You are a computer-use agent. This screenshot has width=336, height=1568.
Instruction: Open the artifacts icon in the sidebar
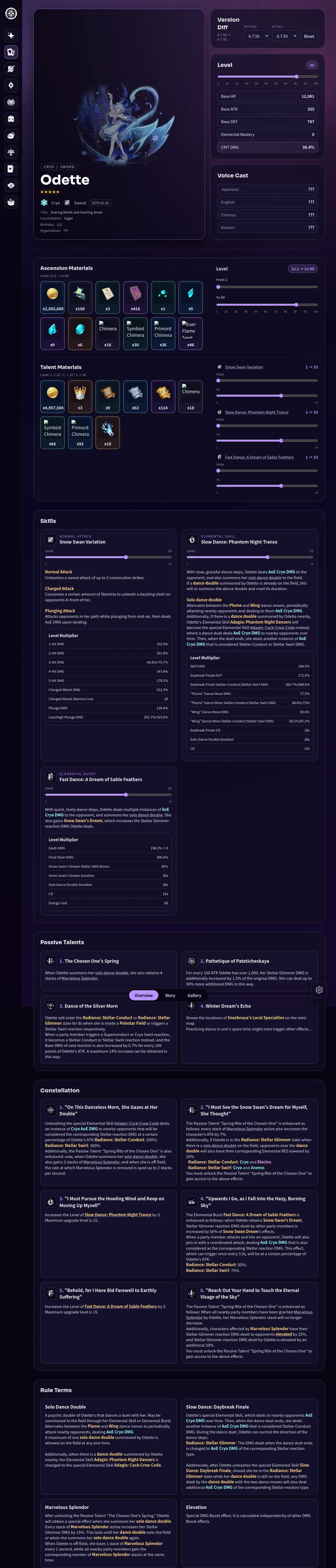11,85
